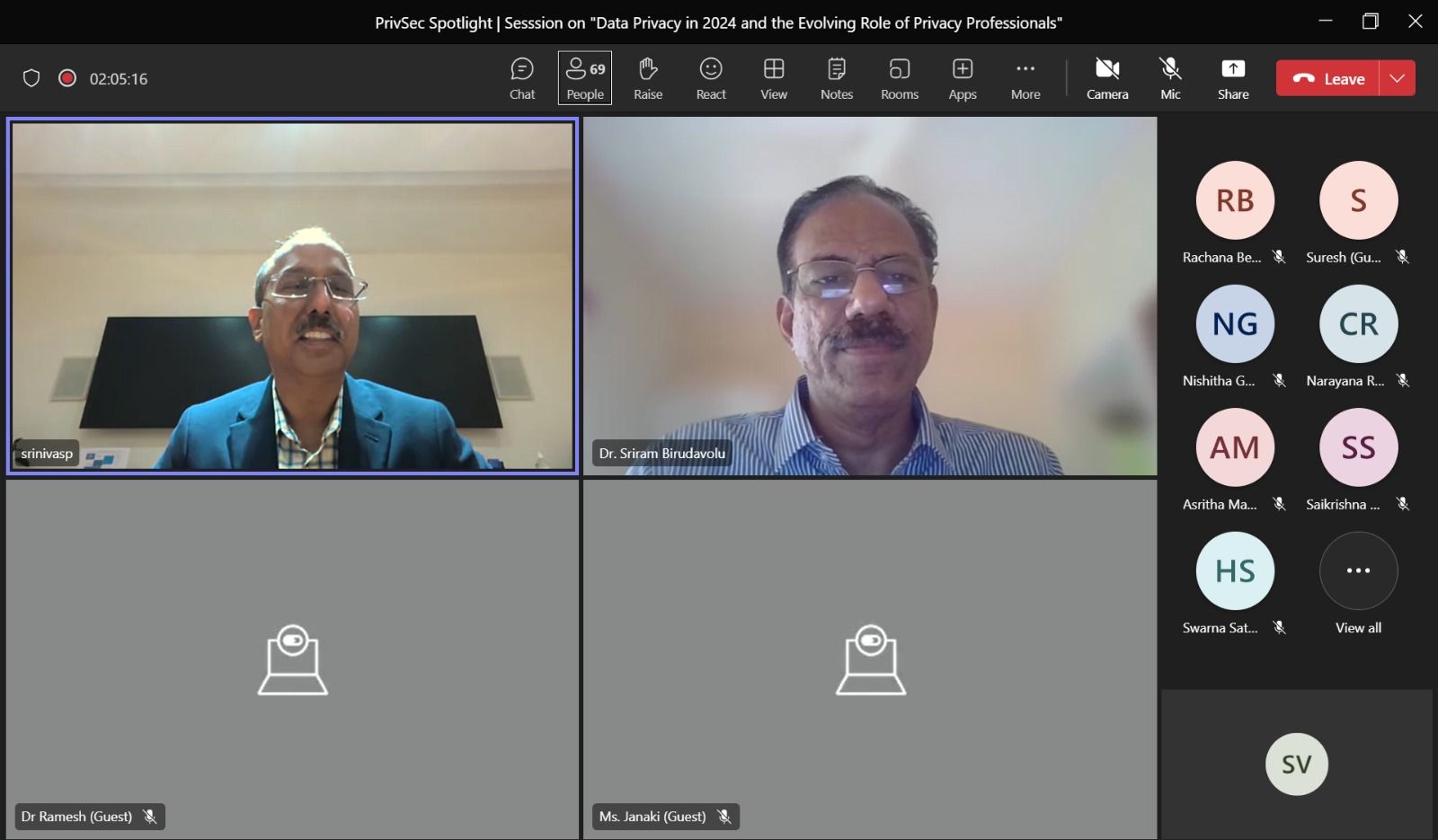Viewport: 1438px width, 840px height.
Task: Click camera-off placeholder in Dr Ramesh tile
Action: pos(293,659)
